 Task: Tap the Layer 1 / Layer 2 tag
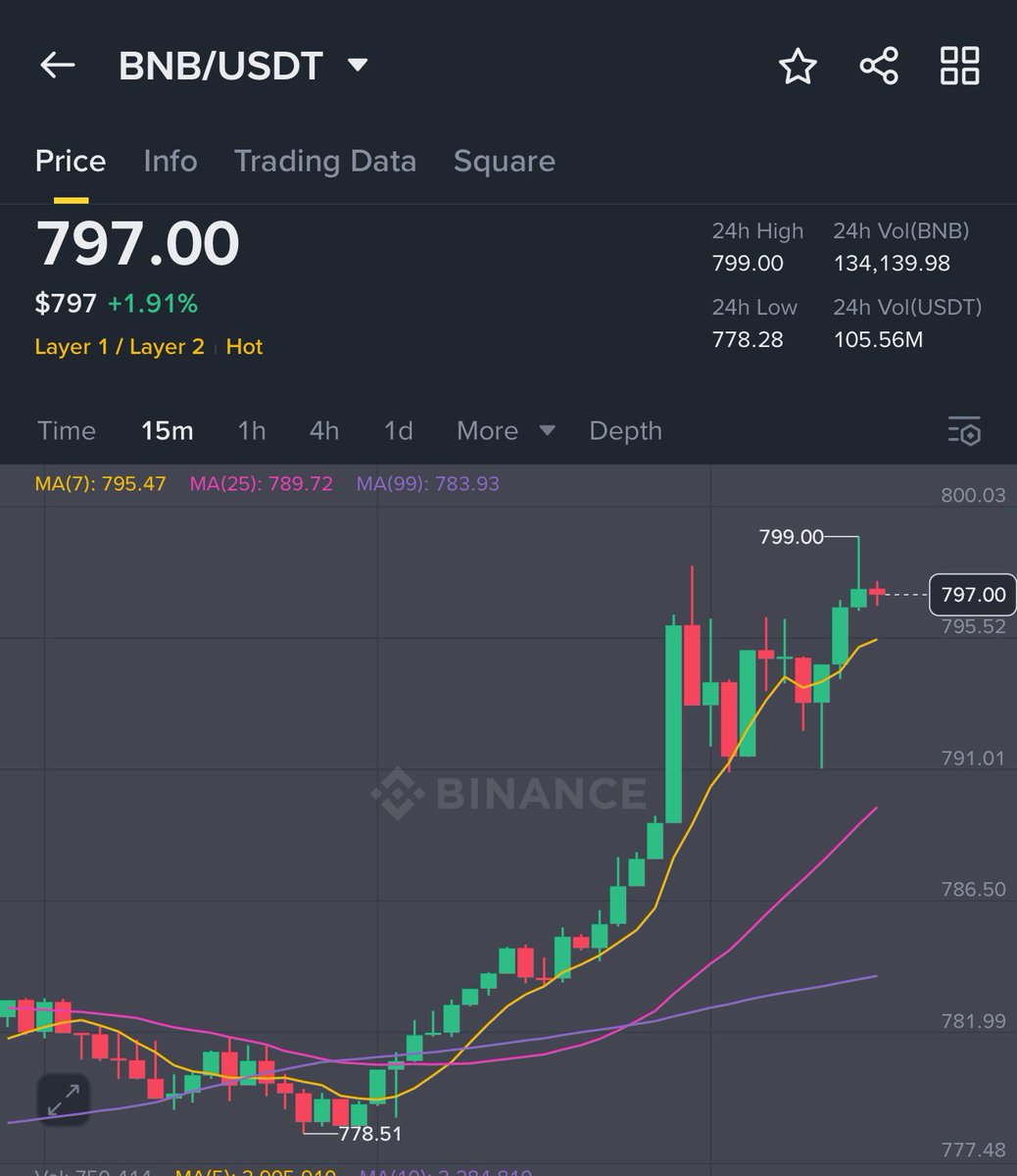tap(120, 347)
